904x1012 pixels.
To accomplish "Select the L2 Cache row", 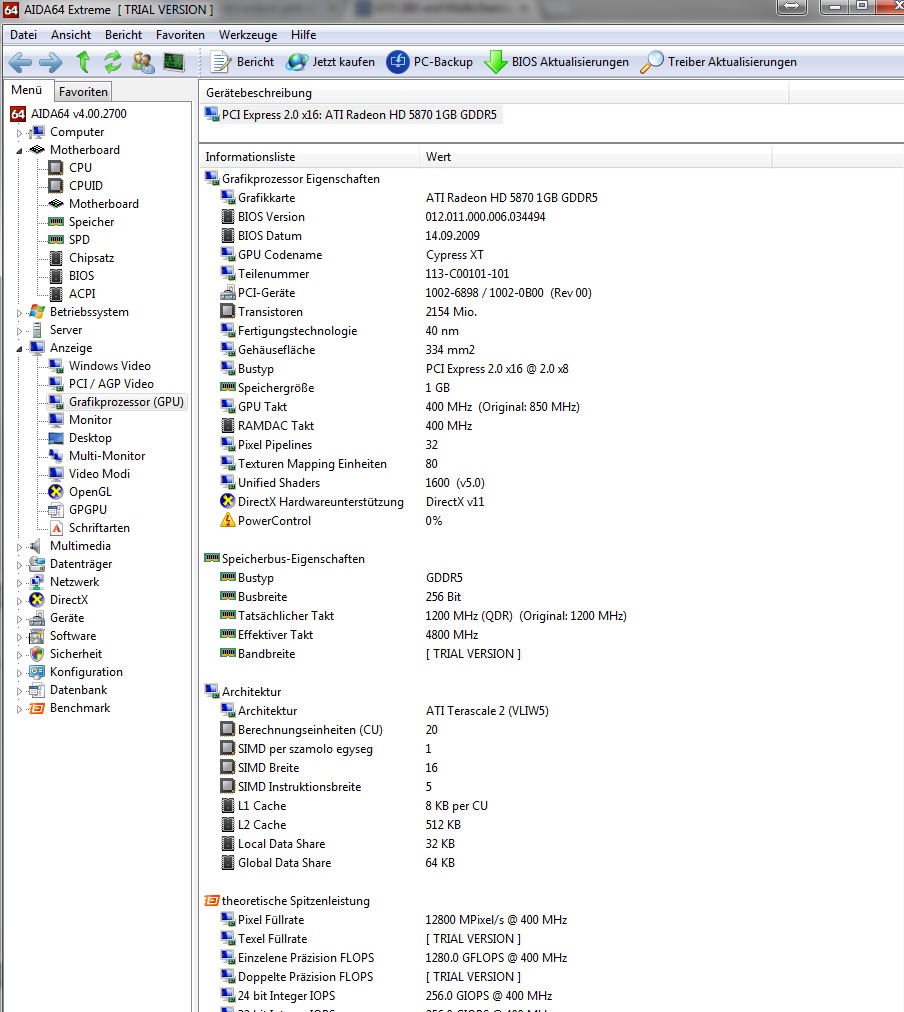I will click(x=341, y=825).
